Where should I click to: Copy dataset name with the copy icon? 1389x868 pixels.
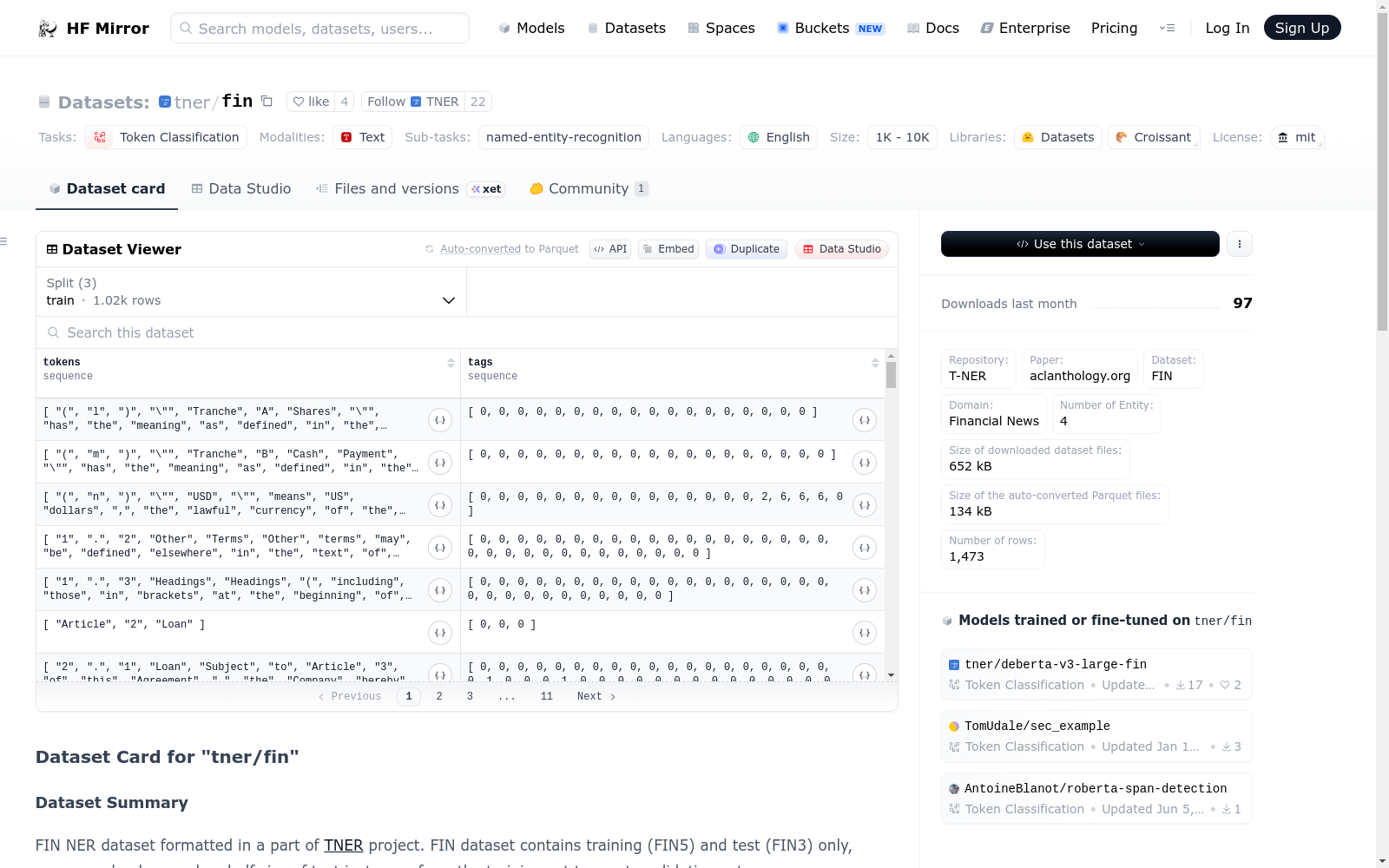point(267,102)
